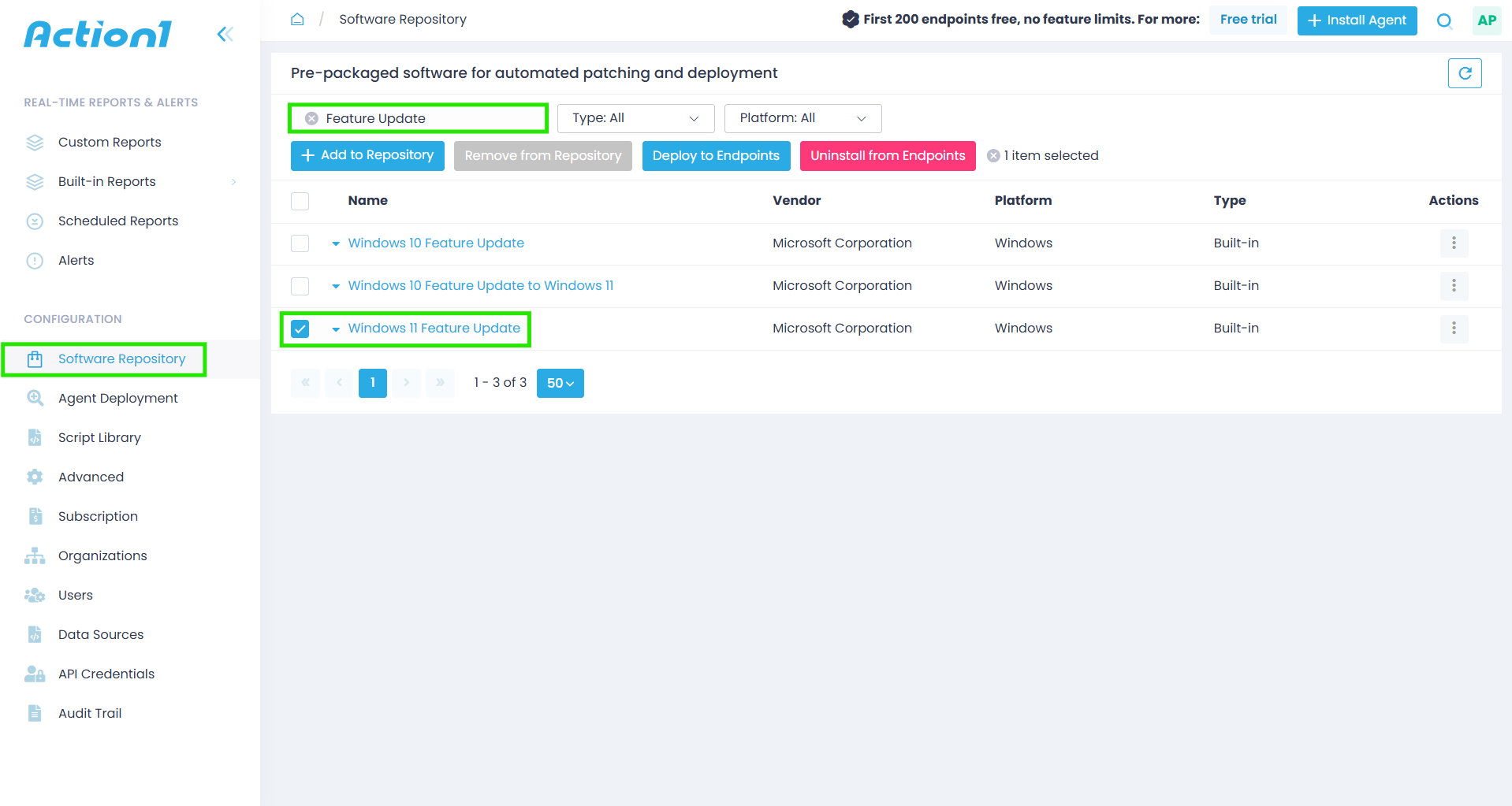
Task: Go to Agent Deployment in sidebar
Action: coord(117,398)
